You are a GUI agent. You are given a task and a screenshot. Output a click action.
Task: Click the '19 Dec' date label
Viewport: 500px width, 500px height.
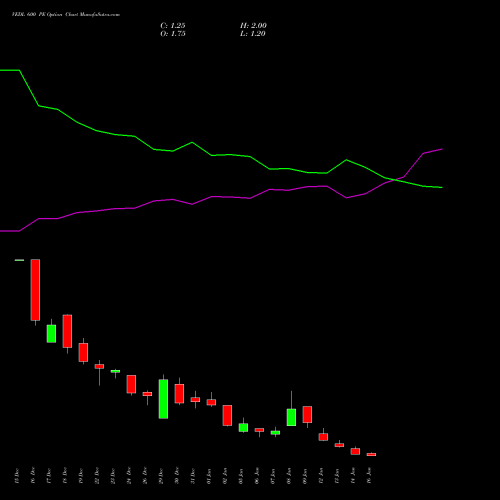tap(81, 476)
